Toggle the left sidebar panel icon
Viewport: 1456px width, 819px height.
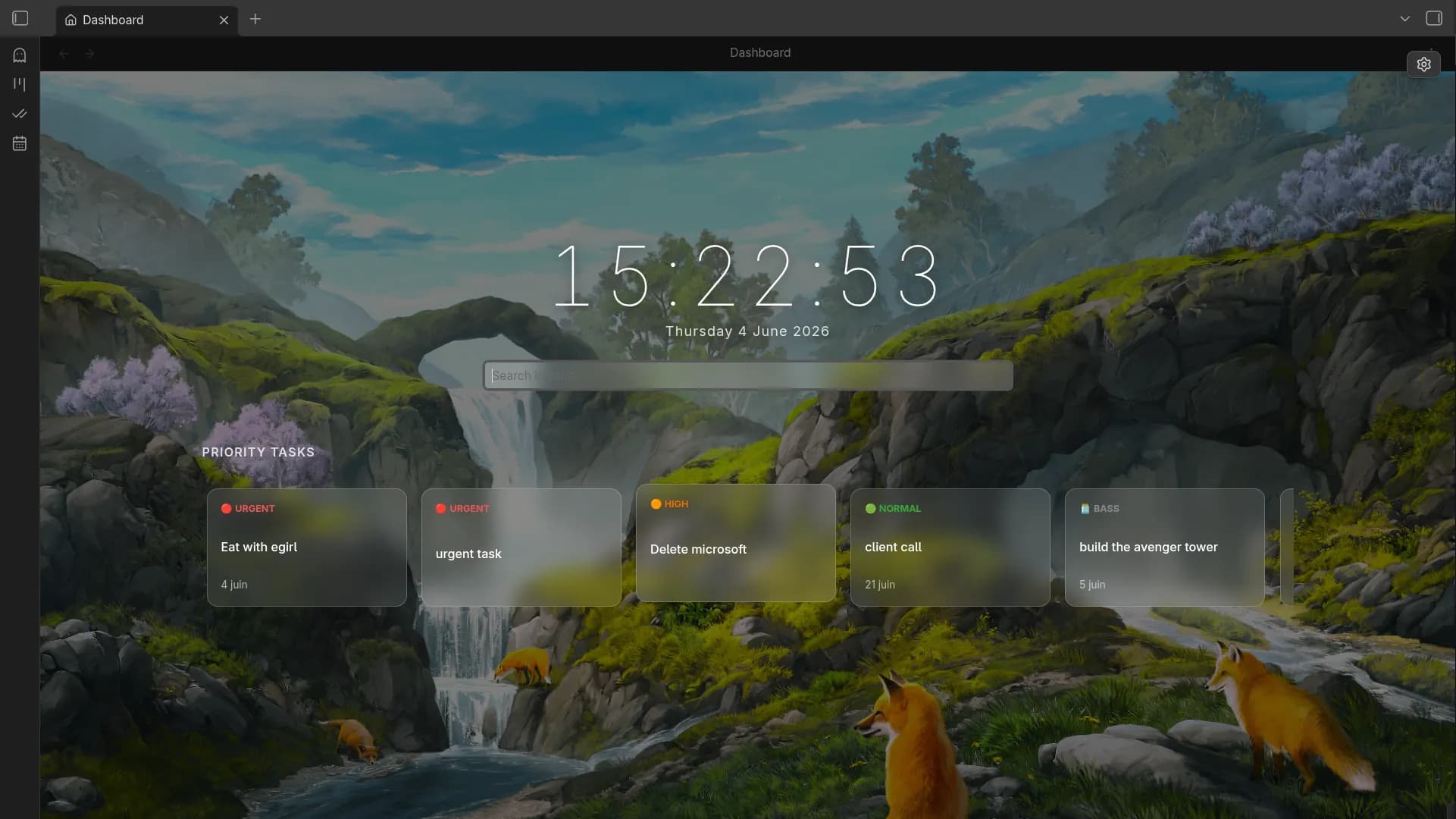coord(20,18)
